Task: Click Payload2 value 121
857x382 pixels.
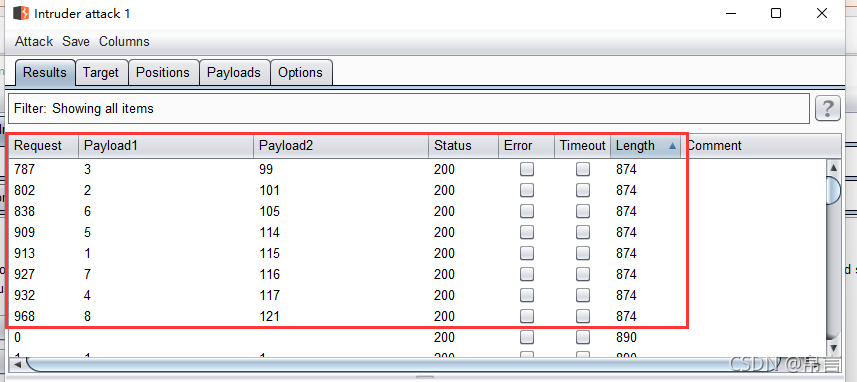Action: coord(269,316)
